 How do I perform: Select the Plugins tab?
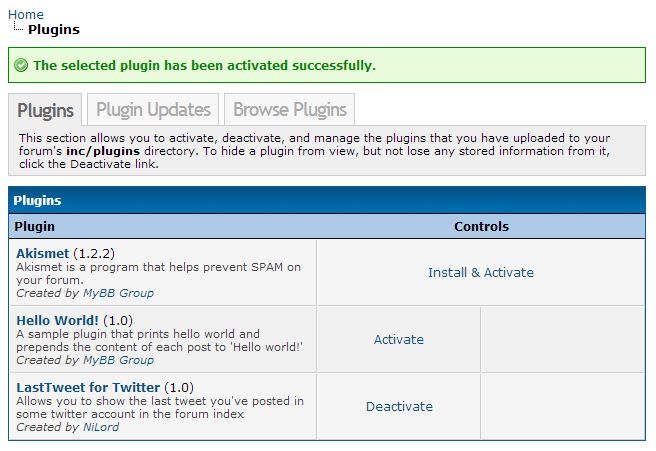(46, 110)
